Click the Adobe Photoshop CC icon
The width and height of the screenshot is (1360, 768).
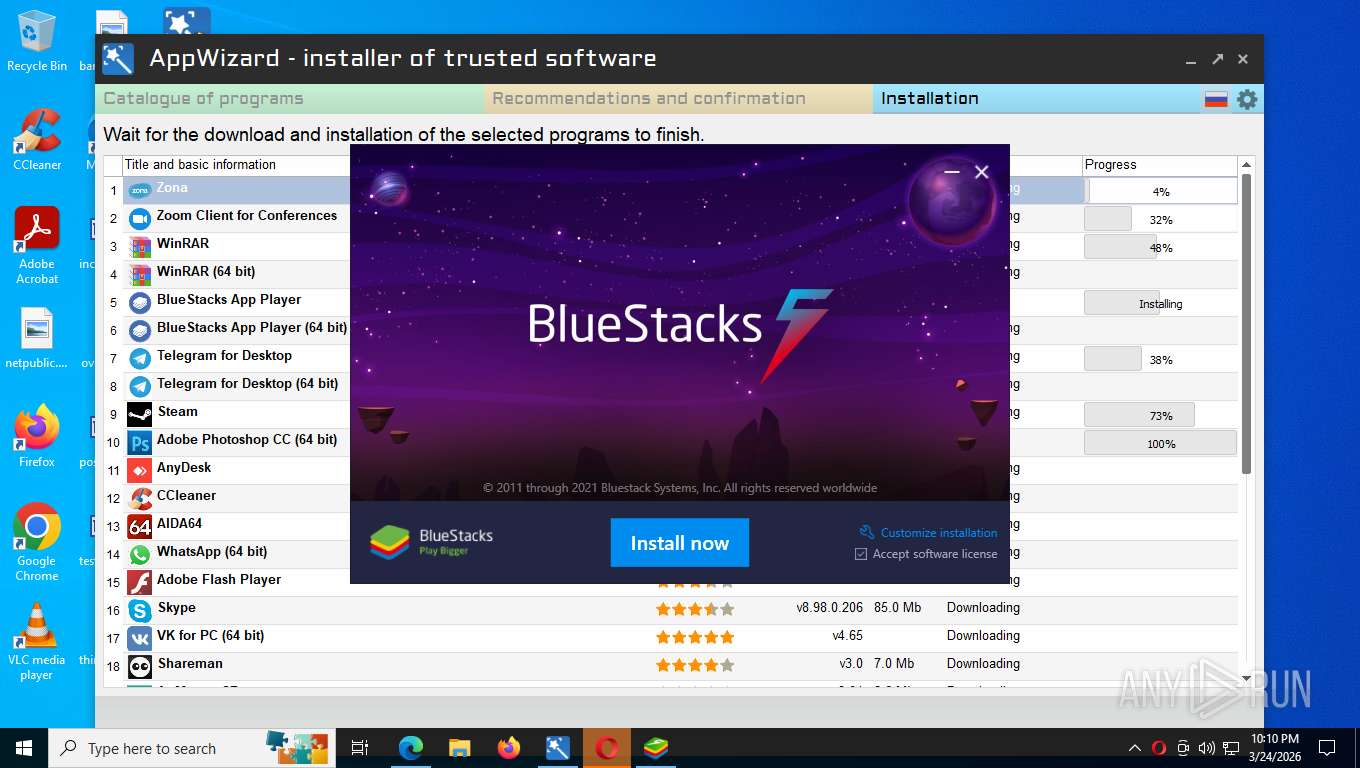pyautogui.click(x=140, y=442)
